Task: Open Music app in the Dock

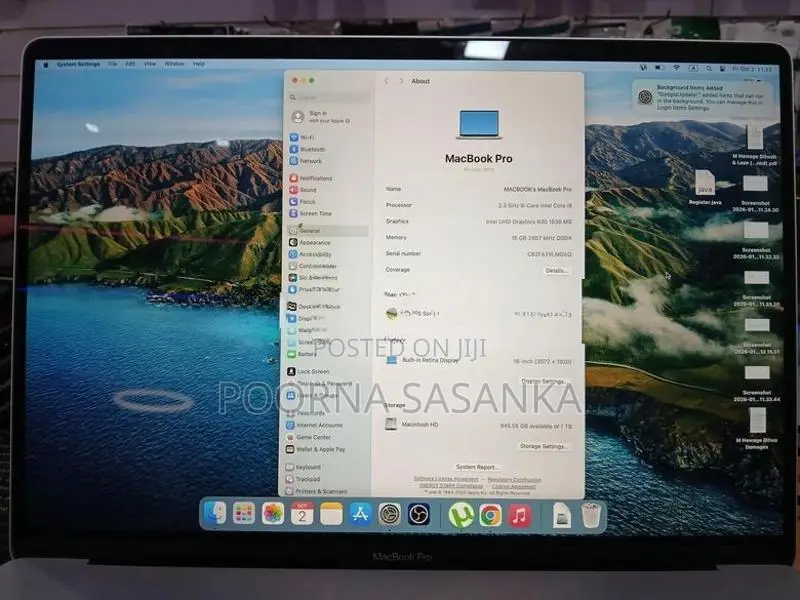Action: pos(519,516)
